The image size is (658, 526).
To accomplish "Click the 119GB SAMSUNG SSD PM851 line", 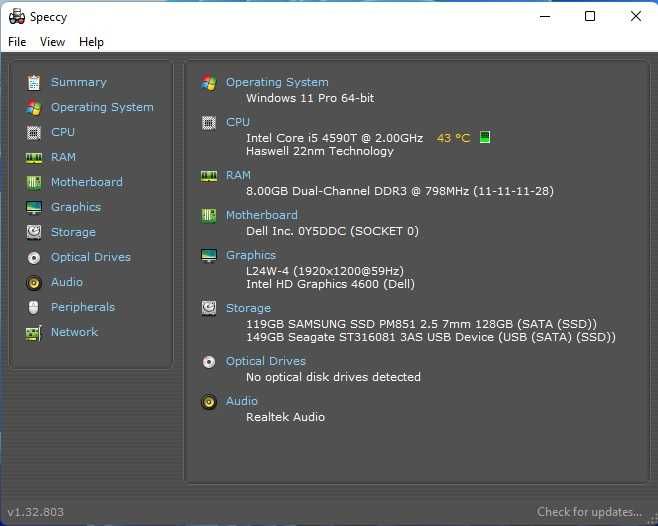I will coord(421,324).
